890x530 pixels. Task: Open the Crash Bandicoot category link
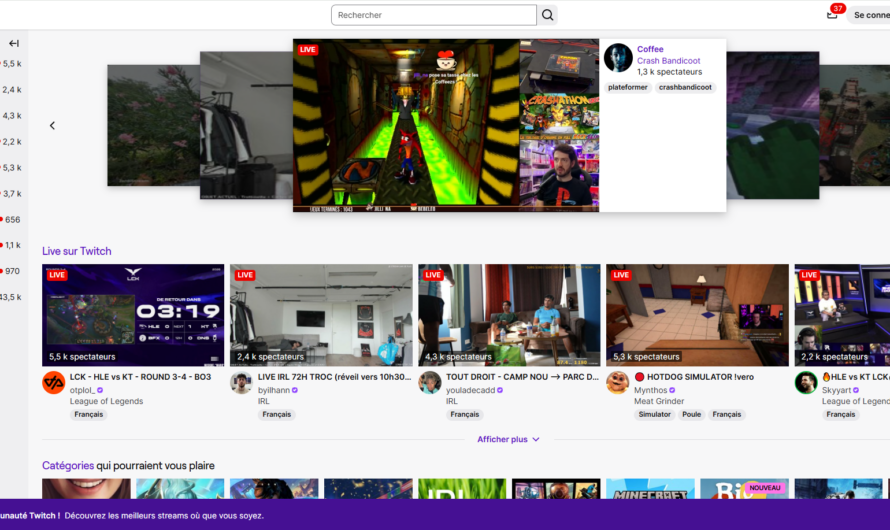(668, 61)
